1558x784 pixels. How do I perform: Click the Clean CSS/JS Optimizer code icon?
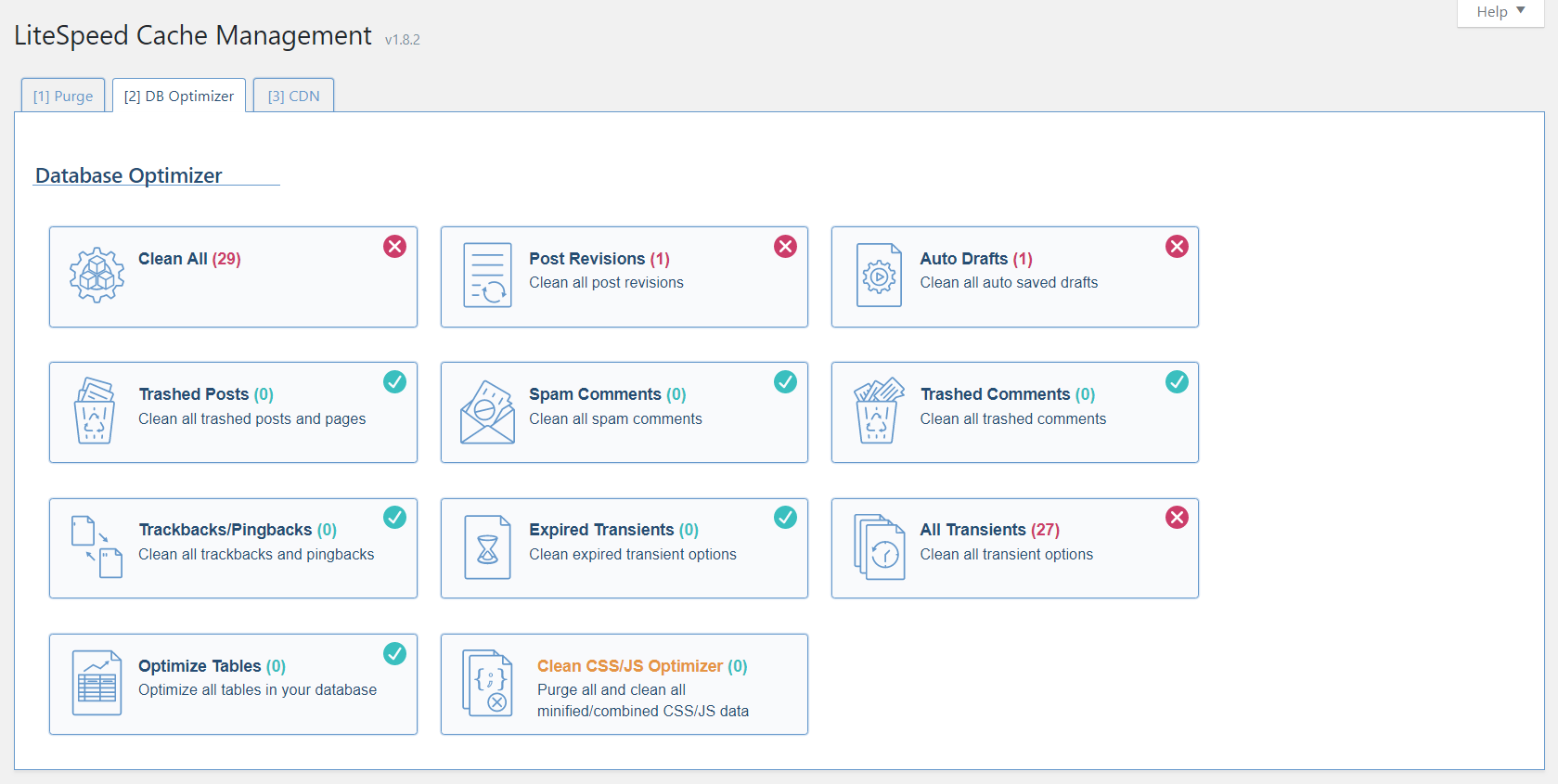(487, 683)
